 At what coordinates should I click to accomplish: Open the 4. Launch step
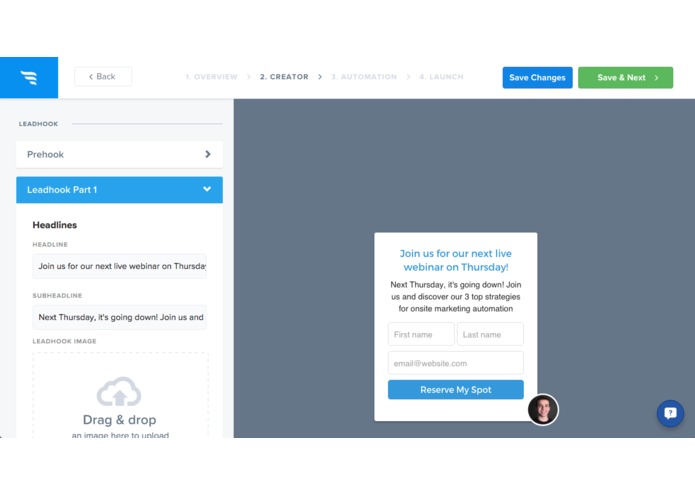[441, 77]
